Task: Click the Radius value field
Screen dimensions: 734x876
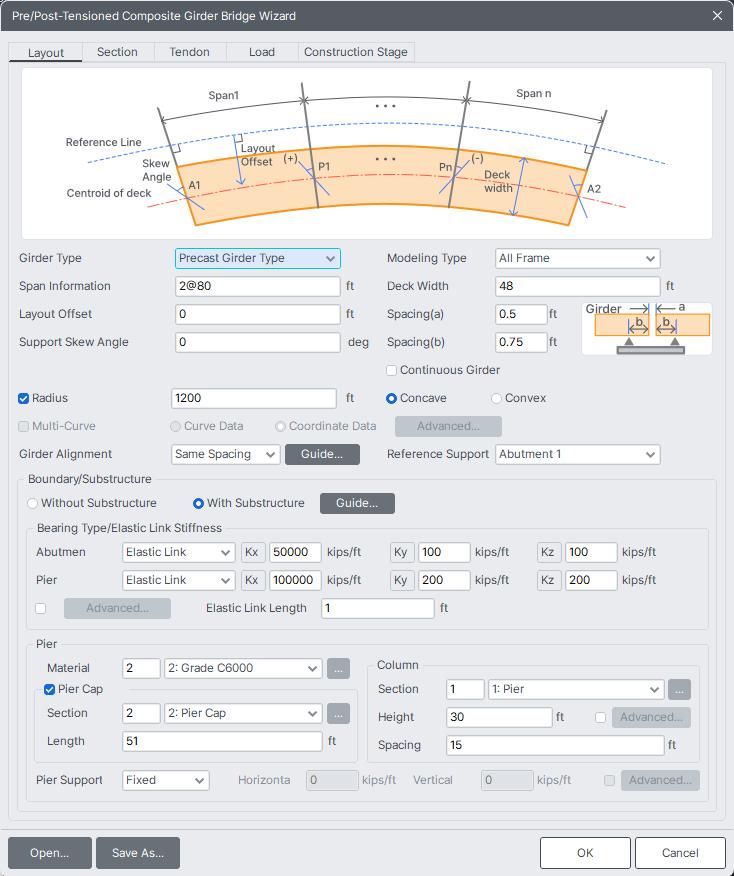Action: click(254, 398)
